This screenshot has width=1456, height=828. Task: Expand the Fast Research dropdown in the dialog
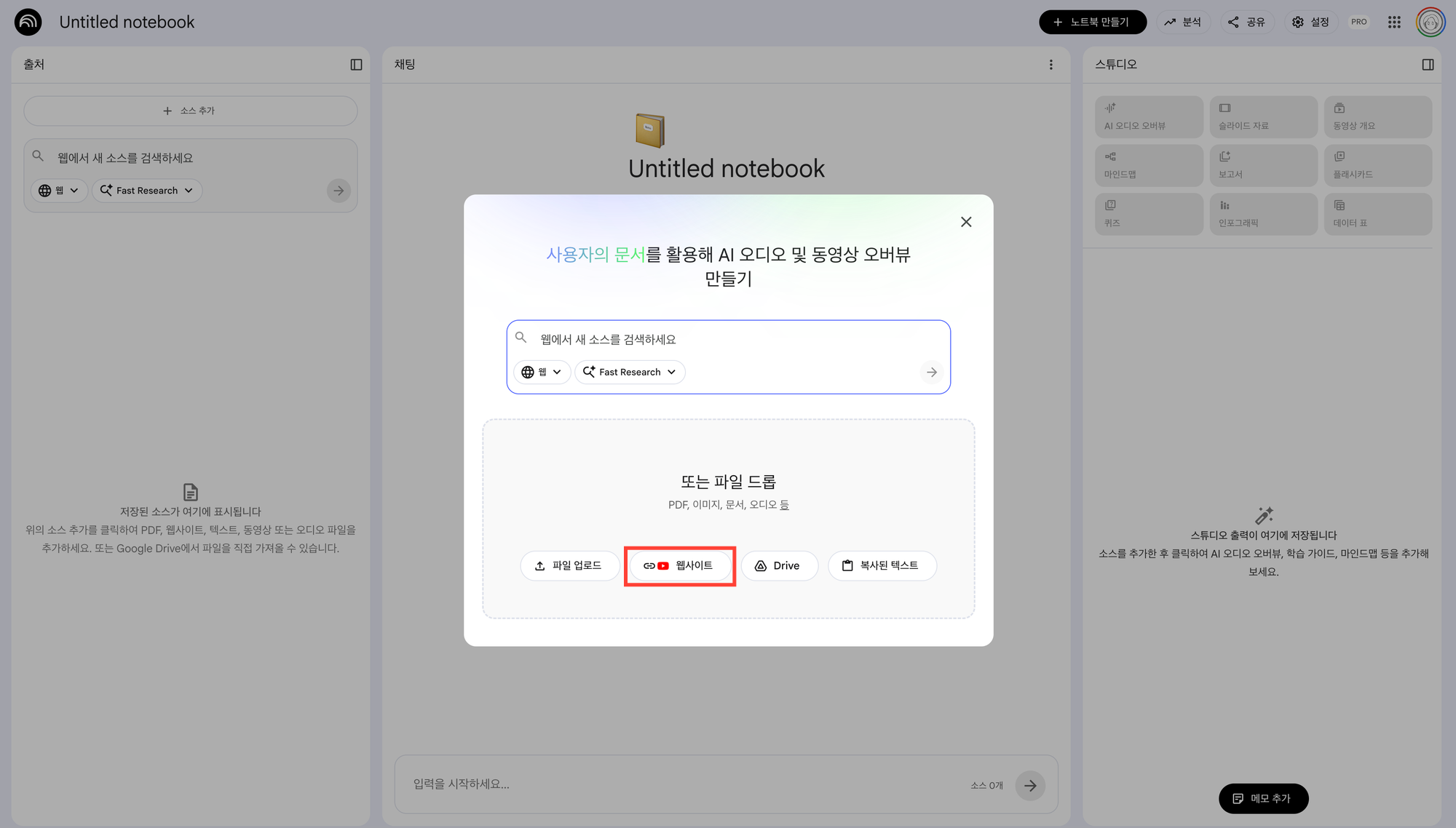[630, 372]
